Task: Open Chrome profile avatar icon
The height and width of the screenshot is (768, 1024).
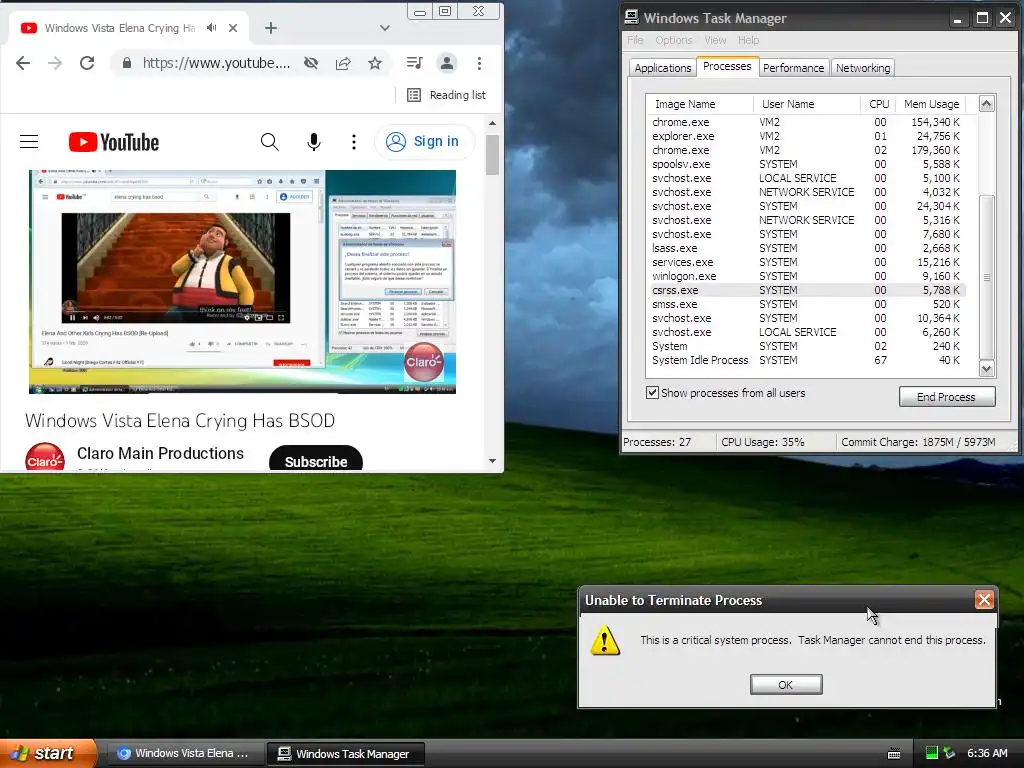Action: tap(447, 63)
